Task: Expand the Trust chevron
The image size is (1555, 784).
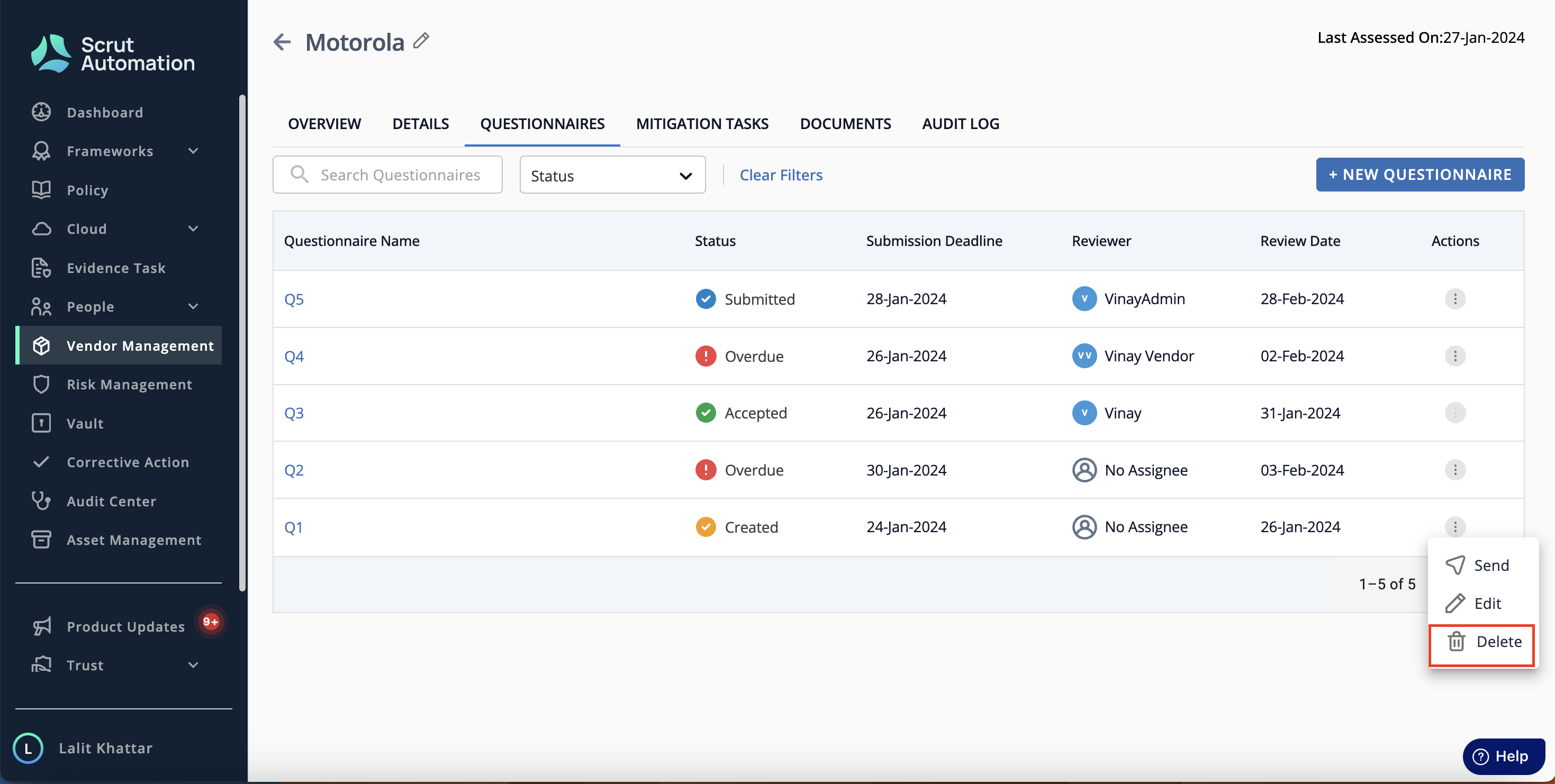Action: 193,665
